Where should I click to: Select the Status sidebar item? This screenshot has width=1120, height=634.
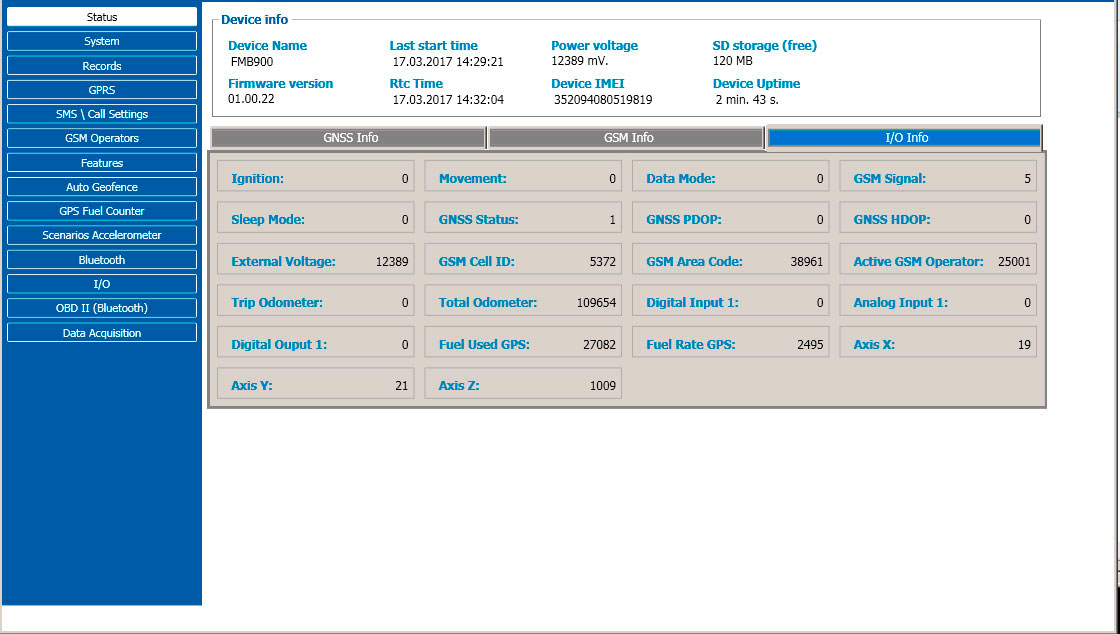pos(101,17)
